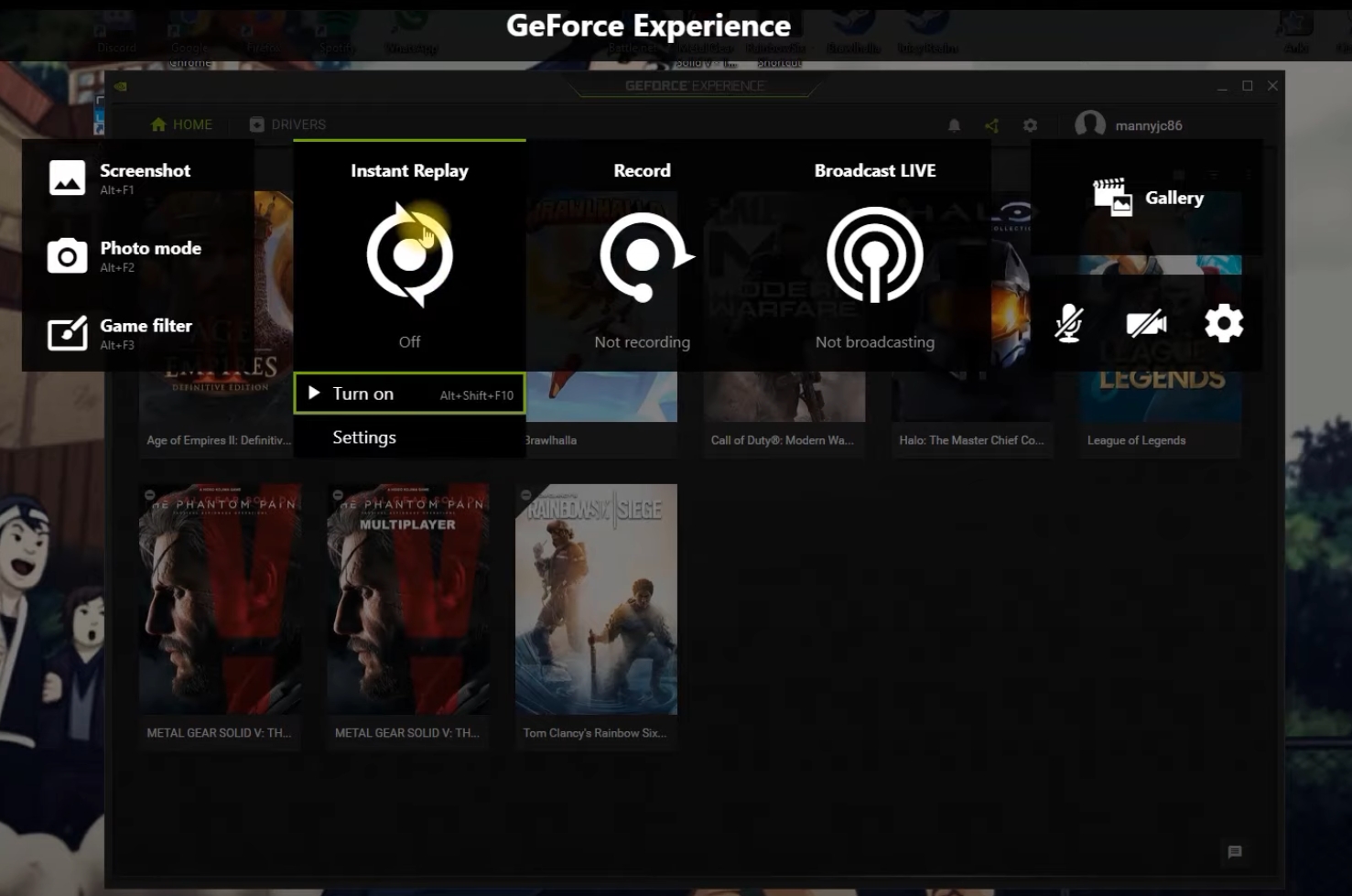
Task: Click the NVIDIA logo in the title bar
Action: pyautogui.click(x=120, y=86)
